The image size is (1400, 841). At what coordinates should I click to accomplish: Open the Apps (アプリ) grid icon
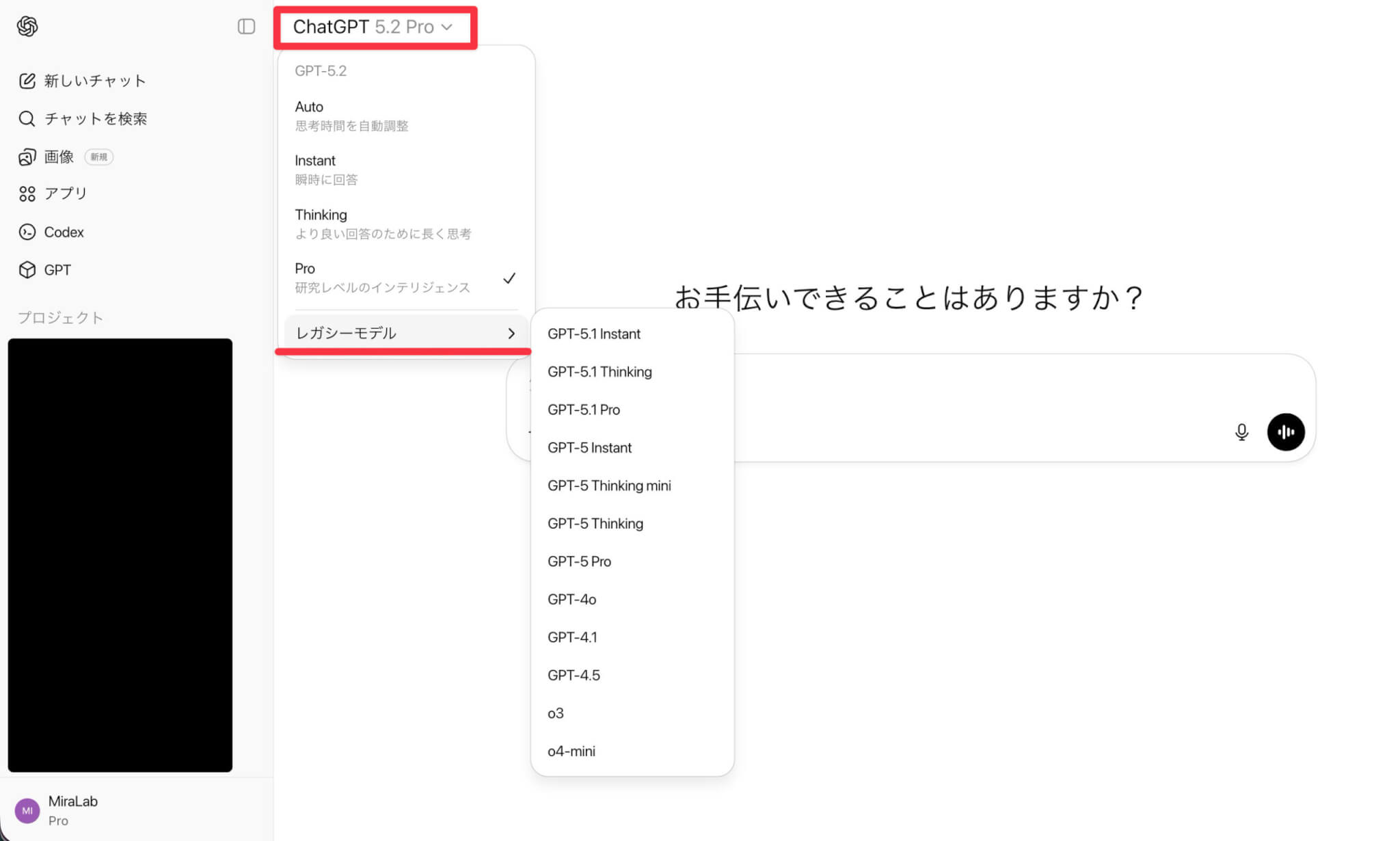[x=27, y=194]
